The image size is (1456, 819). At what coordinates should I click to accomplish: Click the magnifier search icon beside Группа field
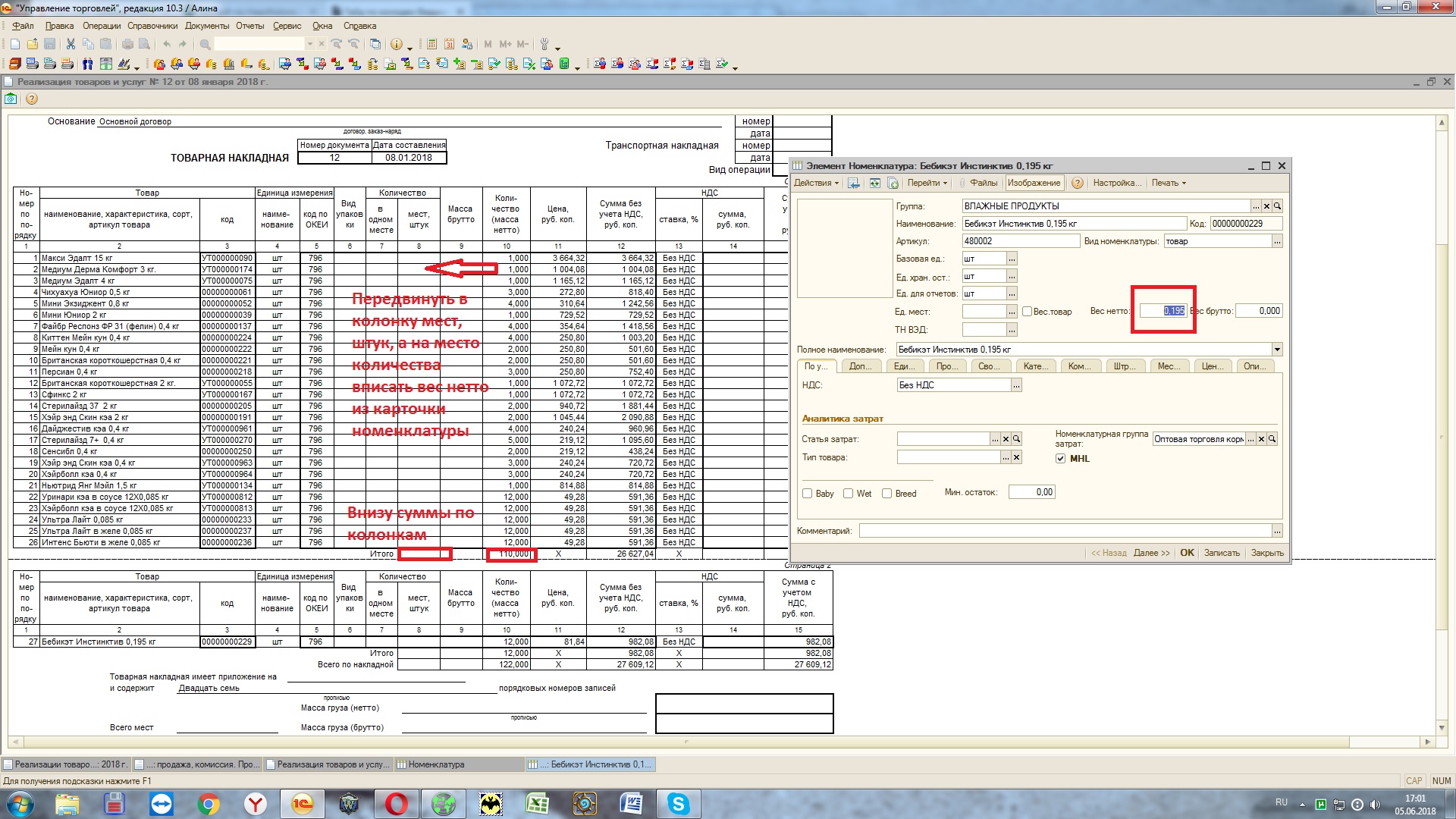click(x=1277, y=206)
